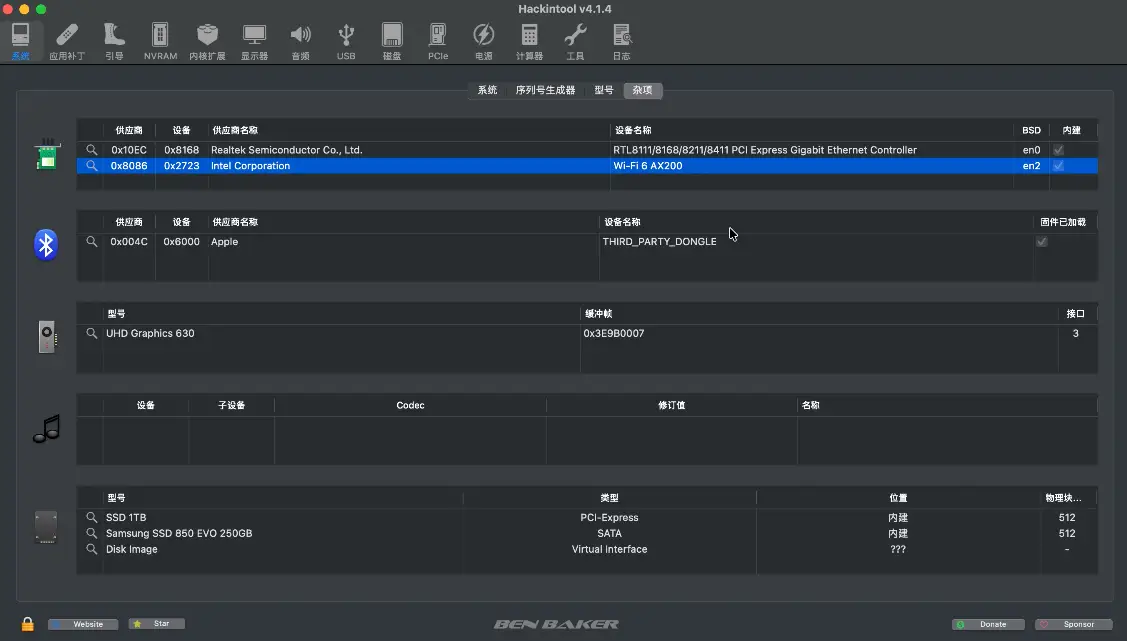
Task: Switch to the 型号 tab
Action: (604, 90)
